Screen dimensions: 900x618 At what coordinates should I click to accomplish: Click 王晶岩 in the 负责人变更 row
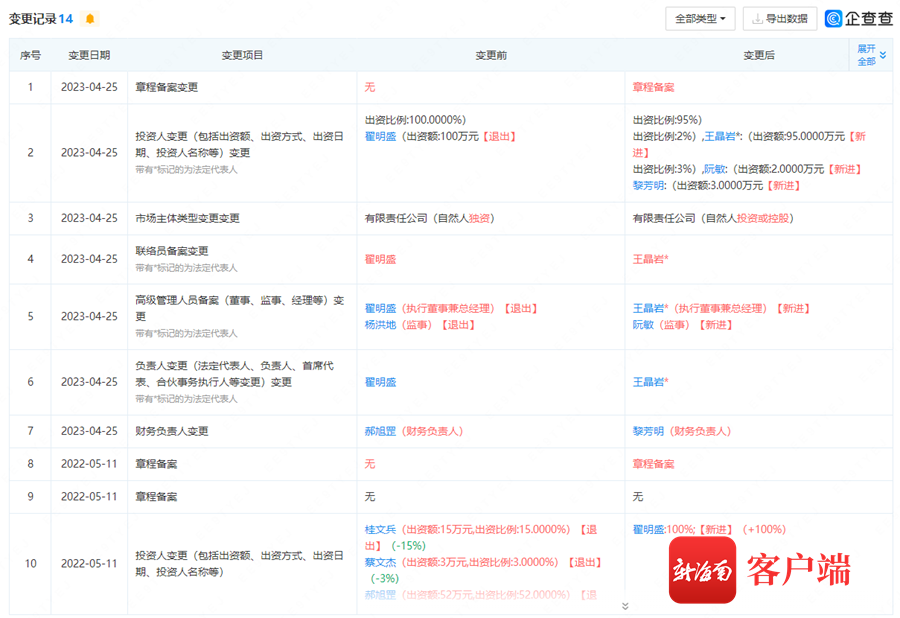tap(650, 382)
